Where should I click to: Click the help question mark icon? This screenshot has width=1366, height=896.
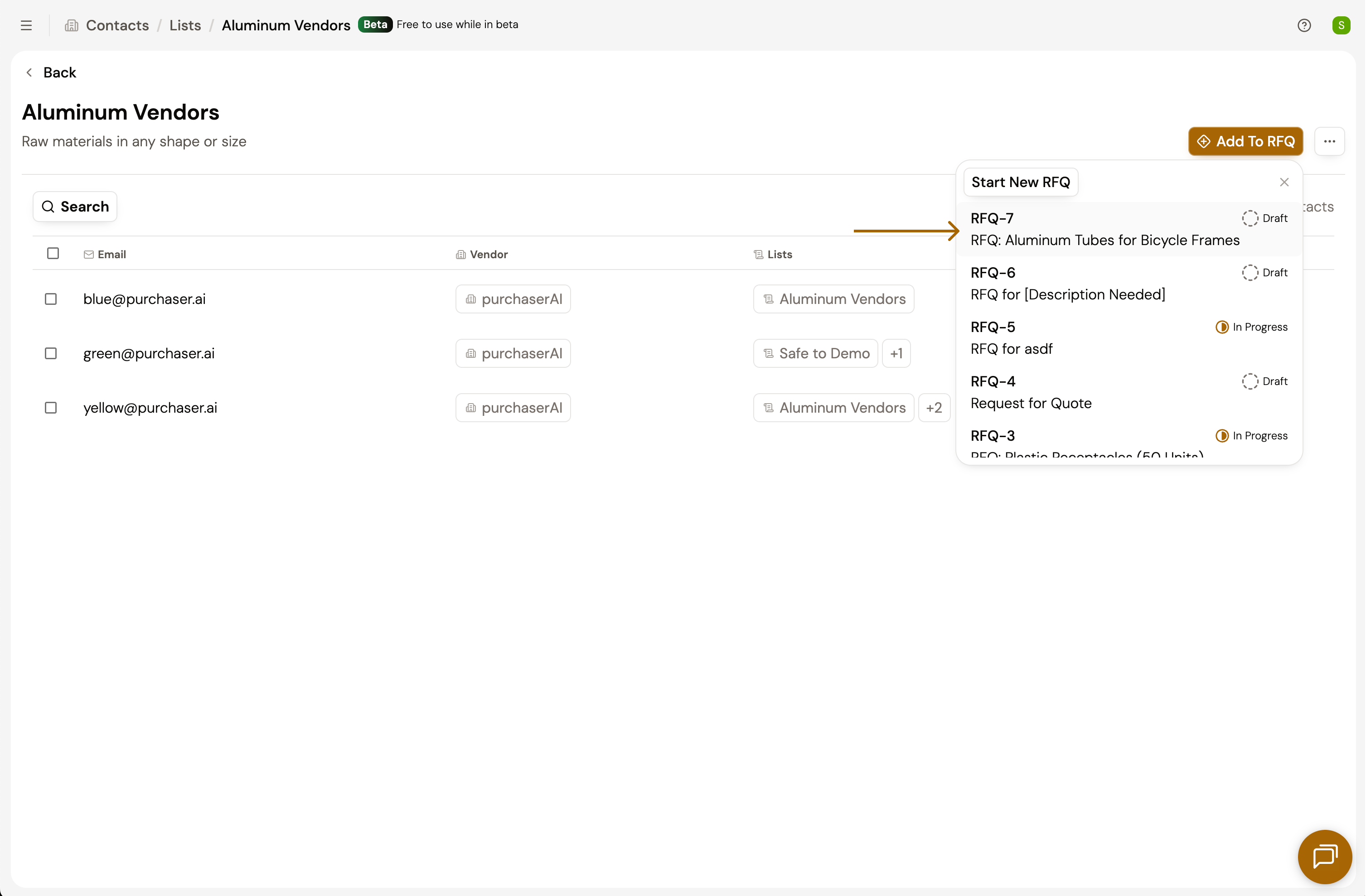[1303, 25]
